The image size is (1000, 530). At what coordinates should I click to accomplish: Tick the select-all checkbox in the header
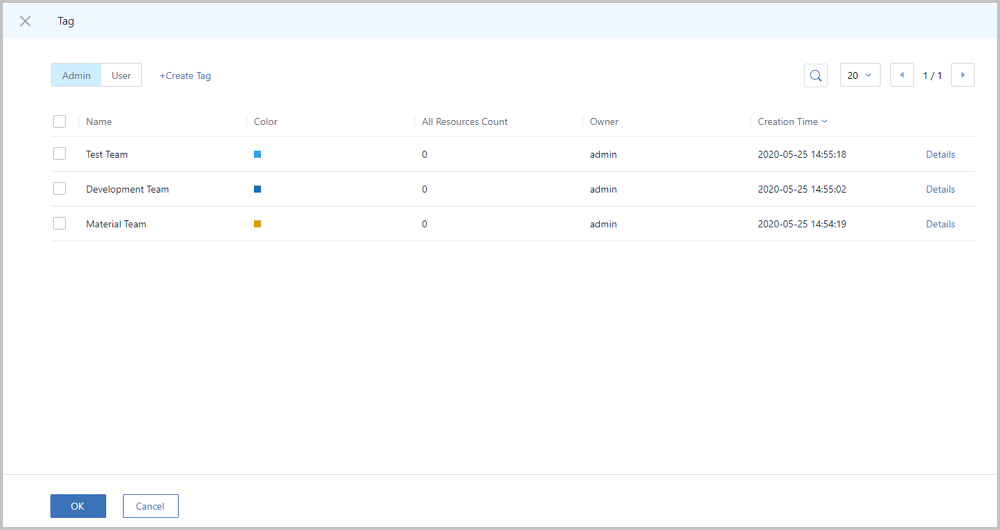[x=59, y=121]
